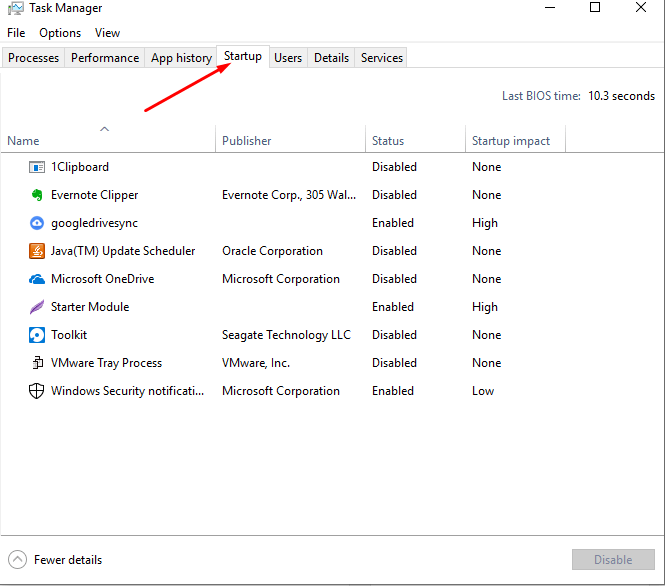Click the Disabled status of Toolkit

click(394, 335)
